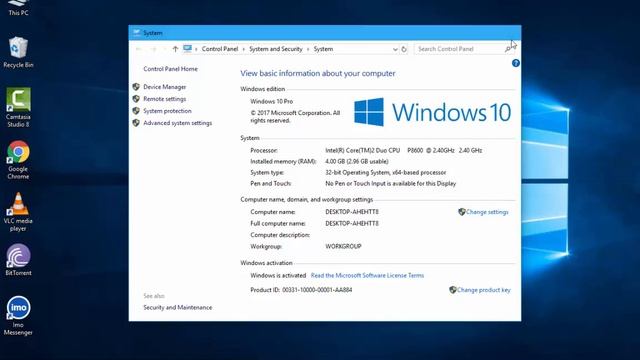Image resolution: width=640 pixels, height=360 pixels.
Task: Select System and Security breadcrumb
Action: point(276,49)
